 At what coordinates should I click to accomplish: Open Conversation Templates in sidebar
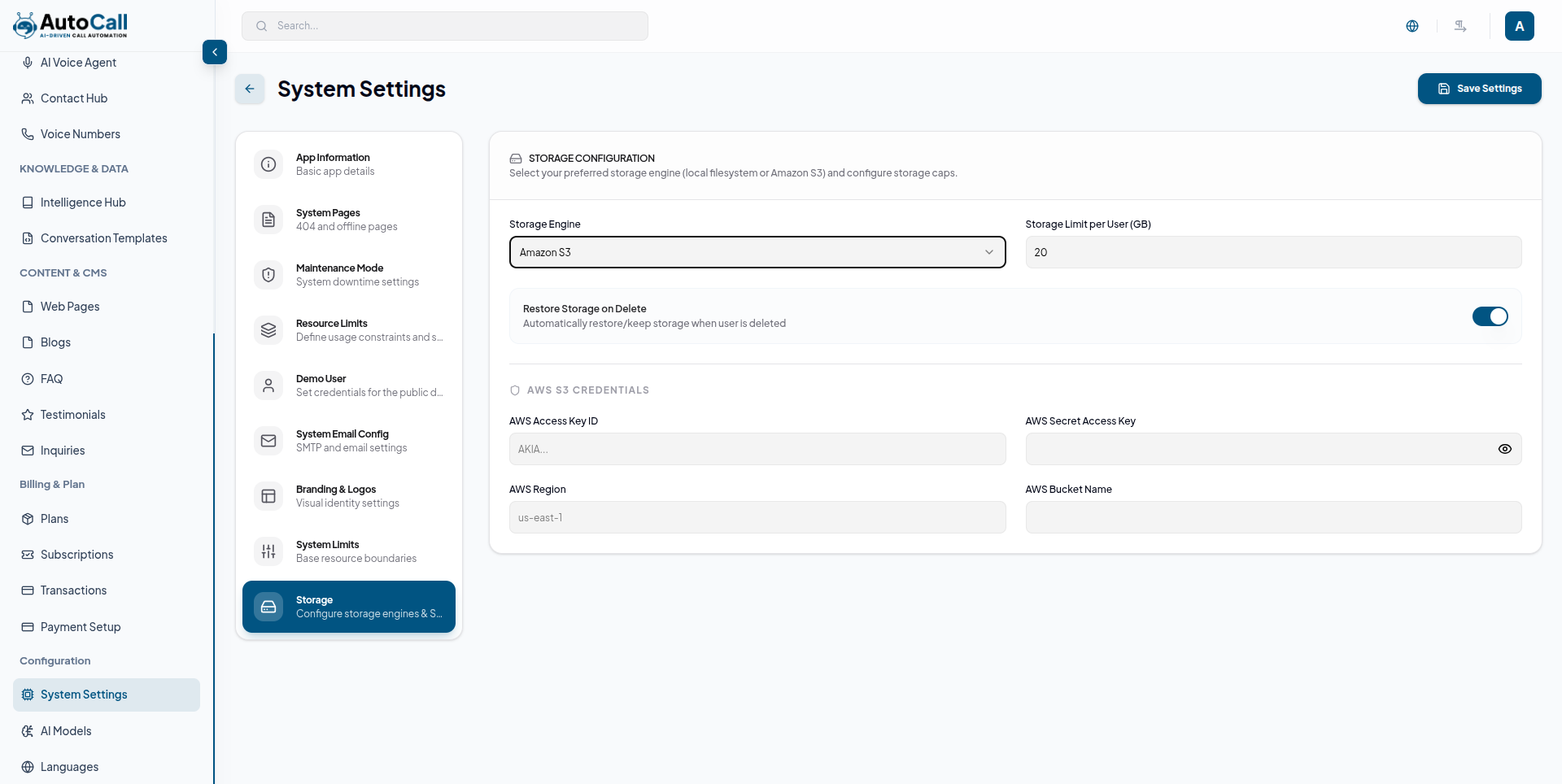click(107, 238)
